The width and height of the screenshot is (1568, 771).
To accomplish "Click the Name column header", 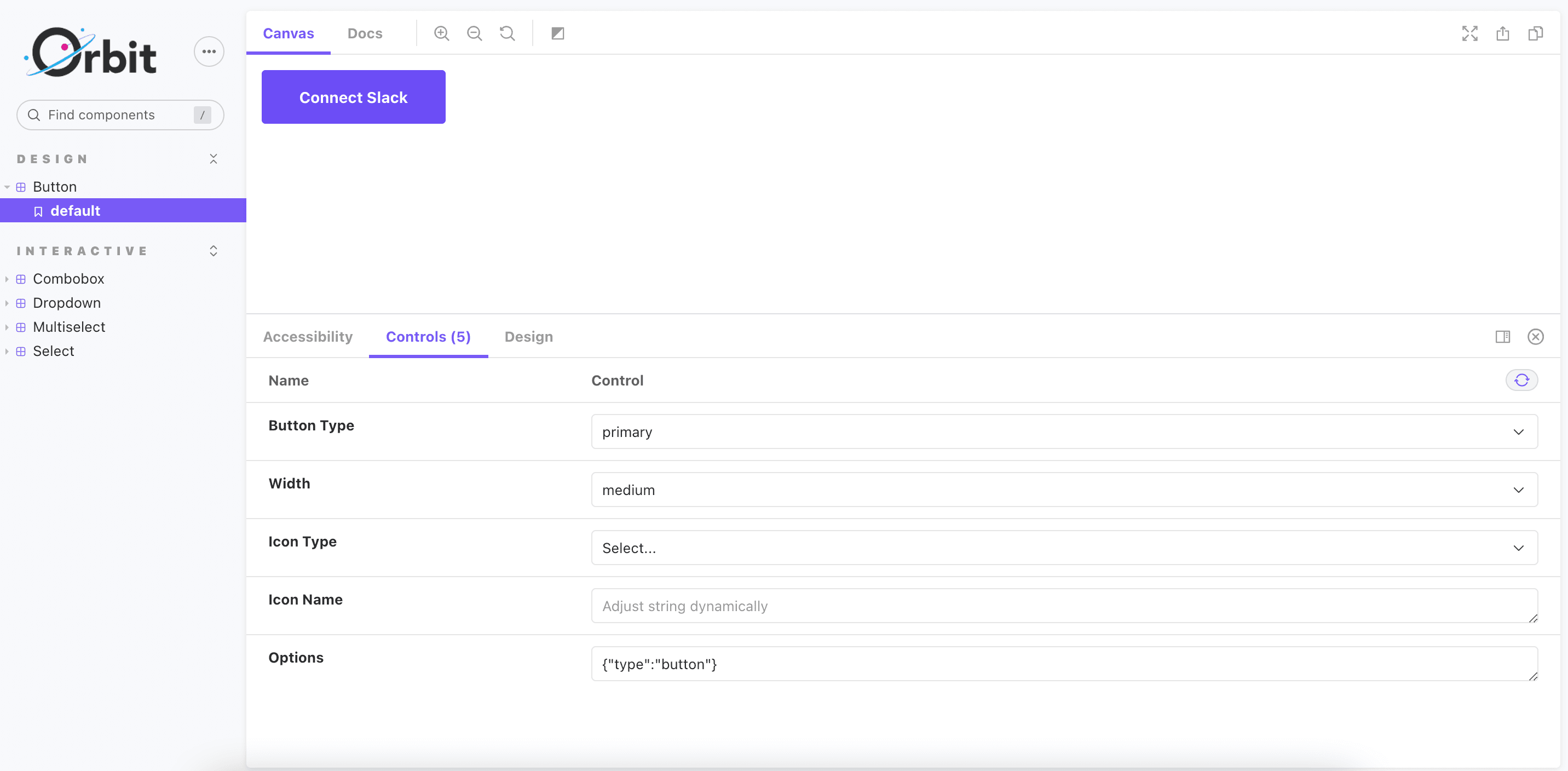I will pos(289,381).
